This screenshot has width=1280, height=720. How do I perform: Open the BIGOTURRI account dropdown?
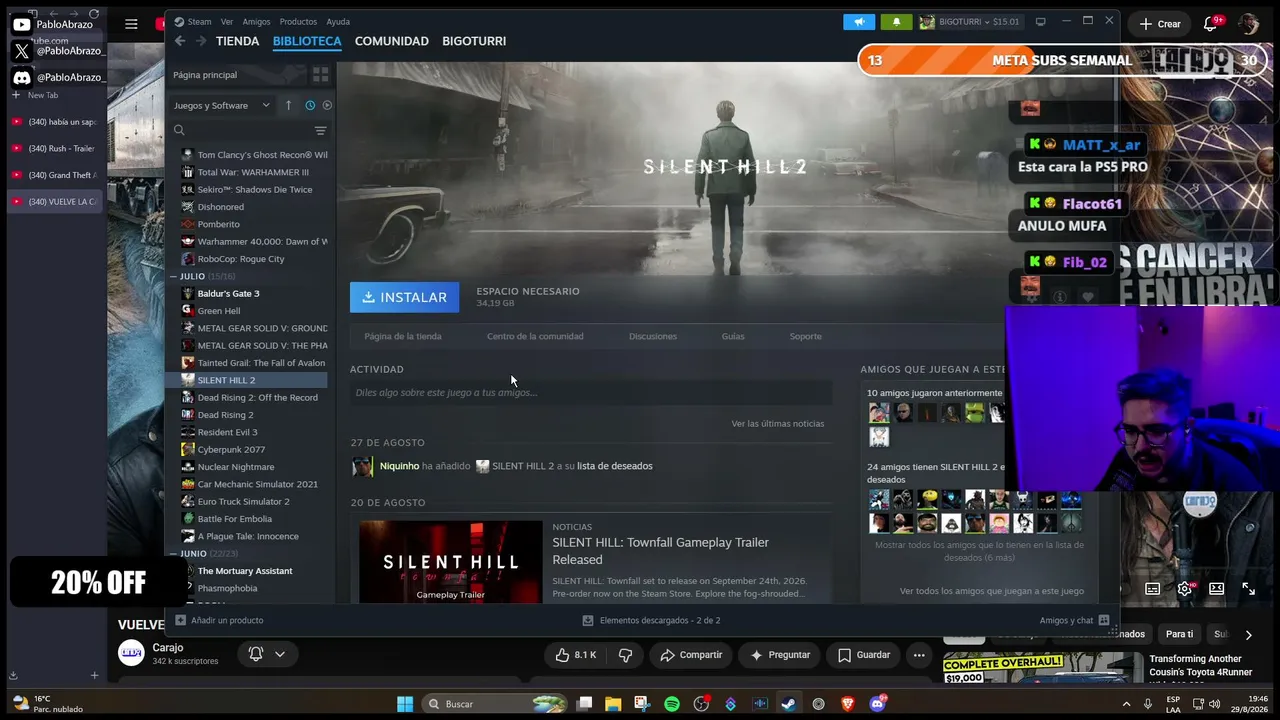coord(969,22)
